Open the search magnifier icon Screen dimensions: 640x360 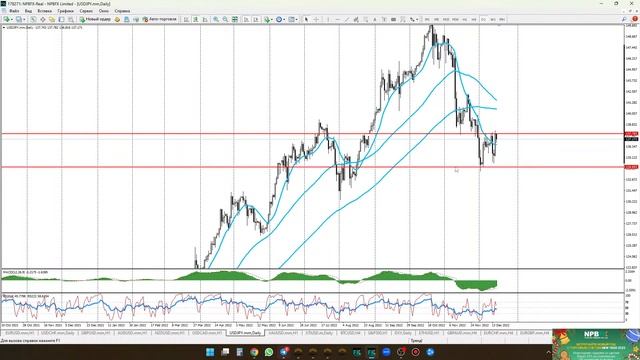[x=624, y=19]
